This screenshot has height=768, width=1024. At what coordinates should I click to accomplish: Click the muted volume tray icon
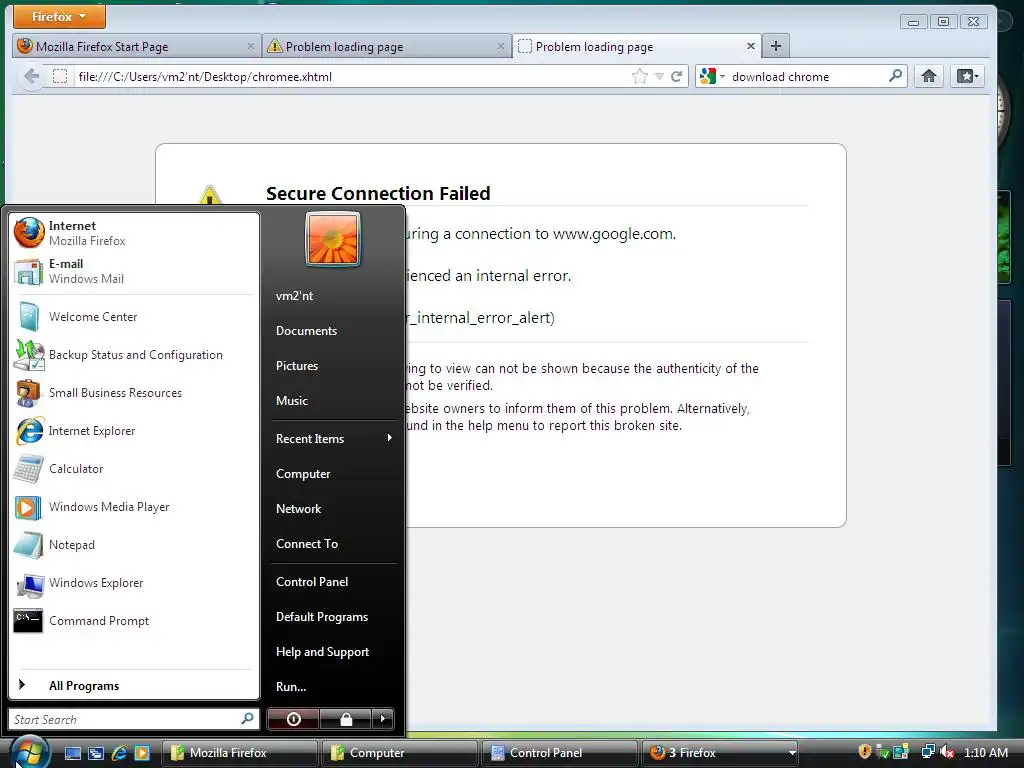click(x=947, y=752)
